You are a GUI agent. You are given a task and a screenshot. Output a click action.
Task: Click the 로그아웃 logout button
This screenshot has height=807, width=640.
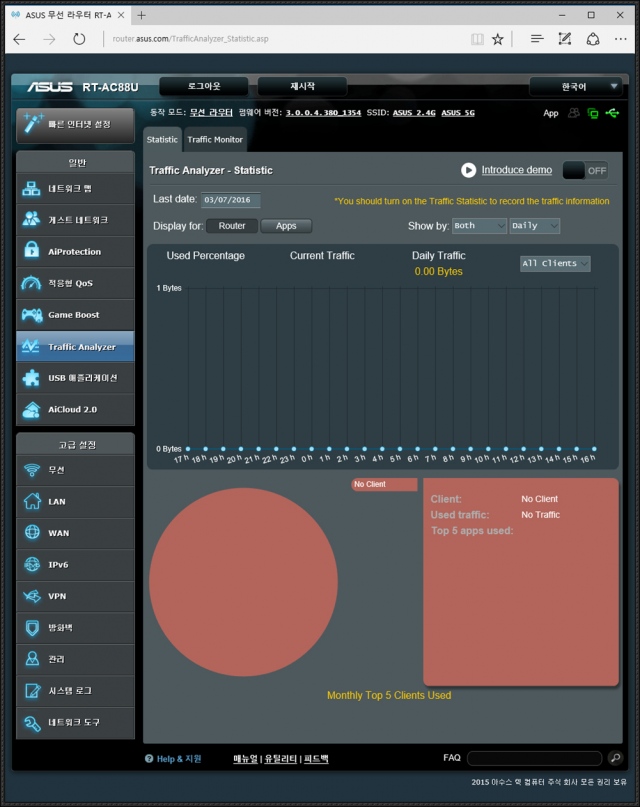(204, 86)
